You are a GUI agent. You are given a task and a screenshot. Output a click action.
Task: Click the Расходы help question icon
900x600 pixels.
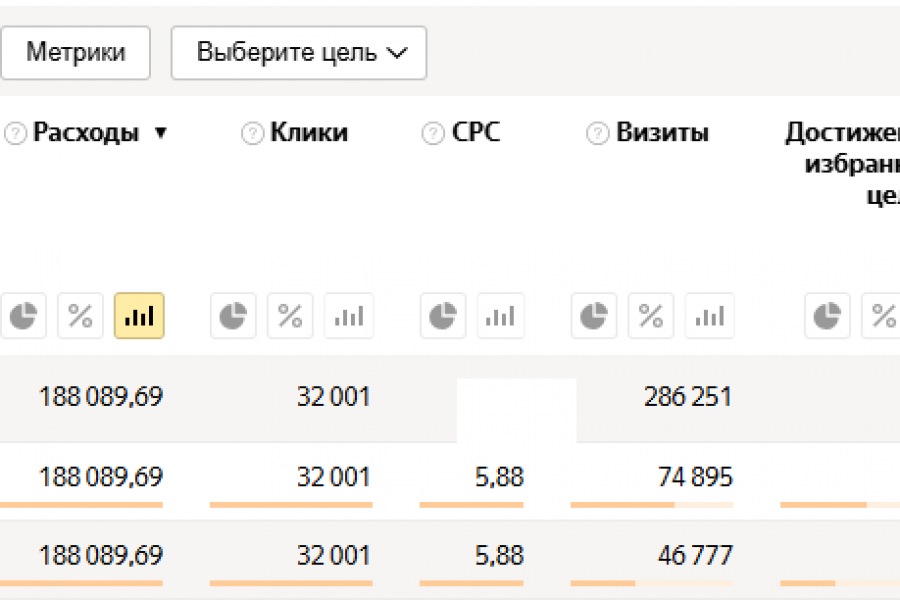pos(15,133)
